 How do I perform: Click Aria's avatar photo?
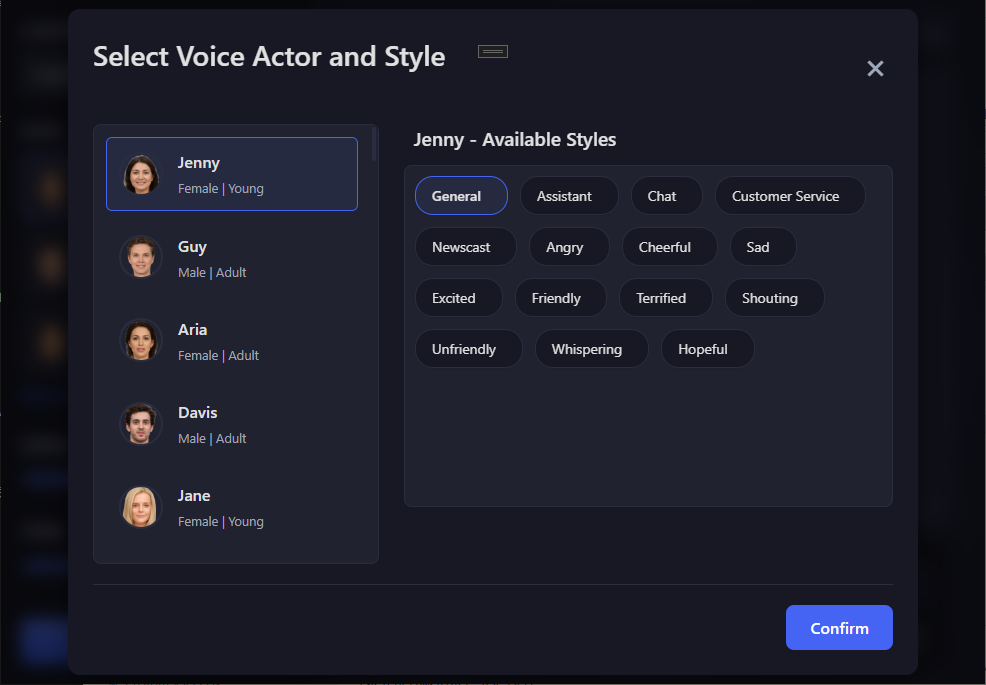click(x=141, y=340)
